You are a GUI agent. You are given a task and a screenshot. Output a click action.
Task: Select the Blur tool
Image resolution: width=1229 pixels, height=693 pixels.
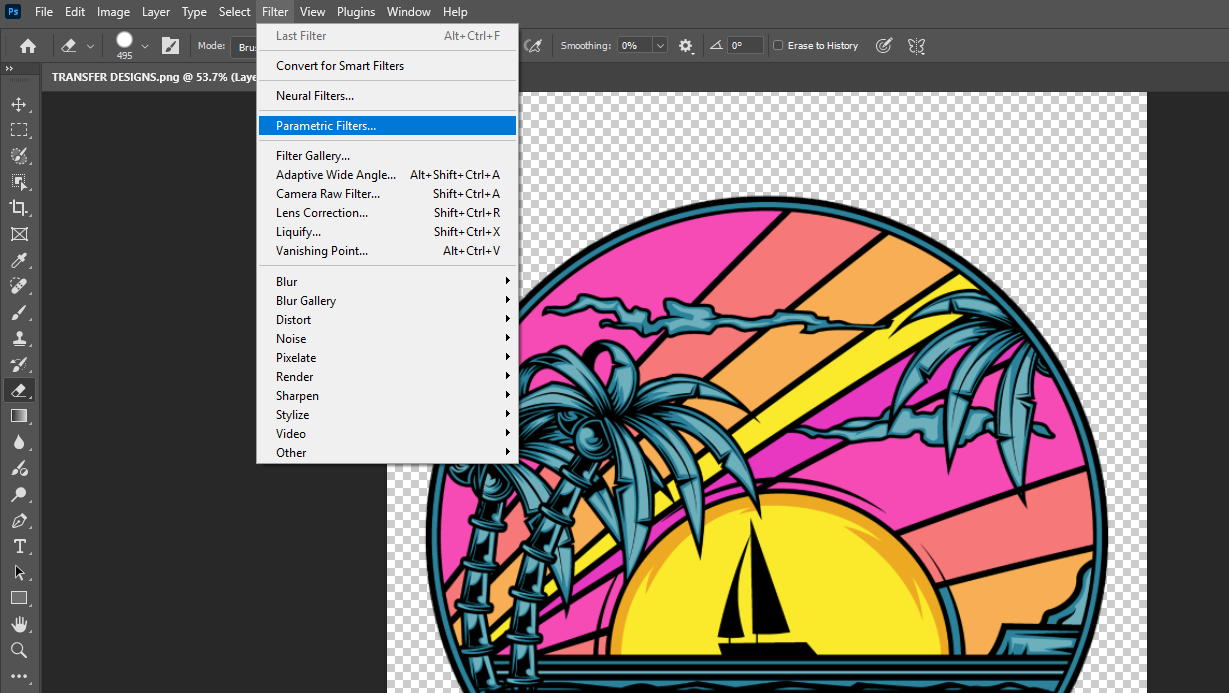19,442
